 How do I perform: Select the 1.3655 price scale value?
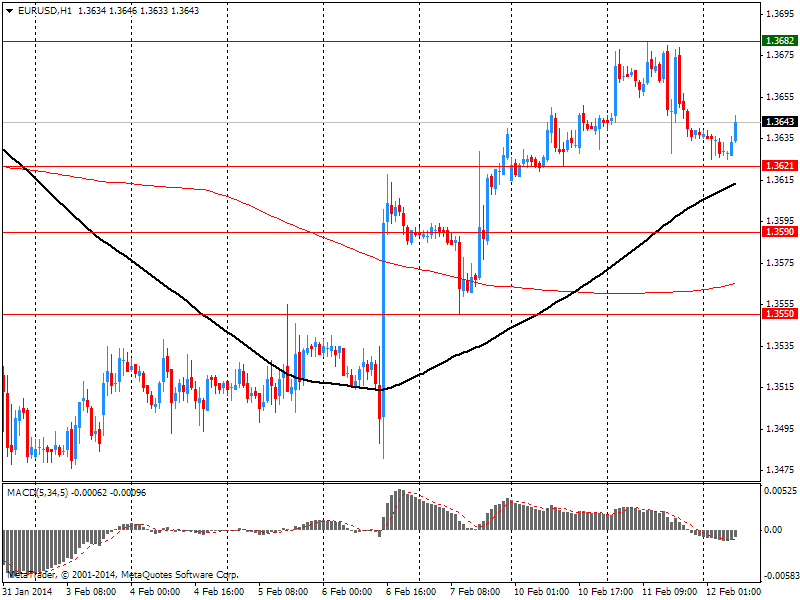[781, 97]
